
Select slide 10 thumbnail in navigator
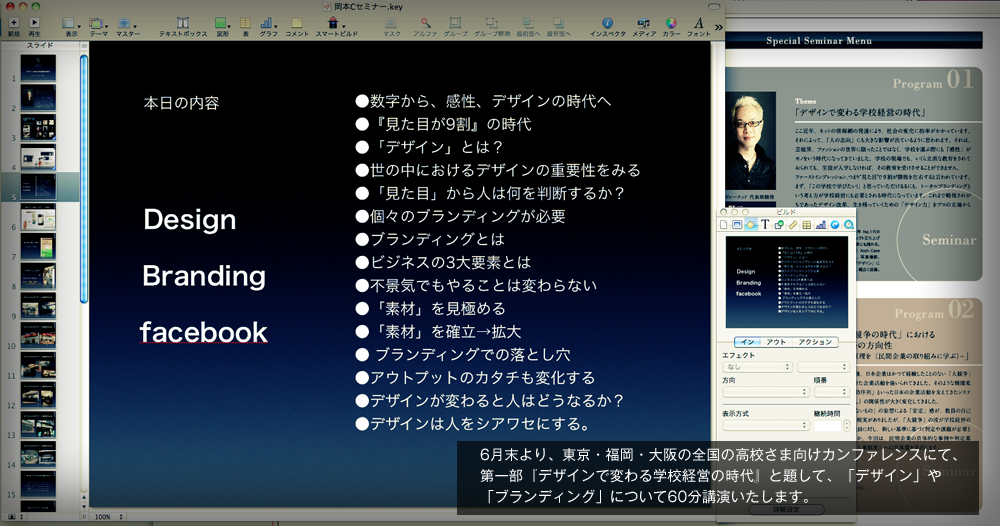click(x=38, y=335)
